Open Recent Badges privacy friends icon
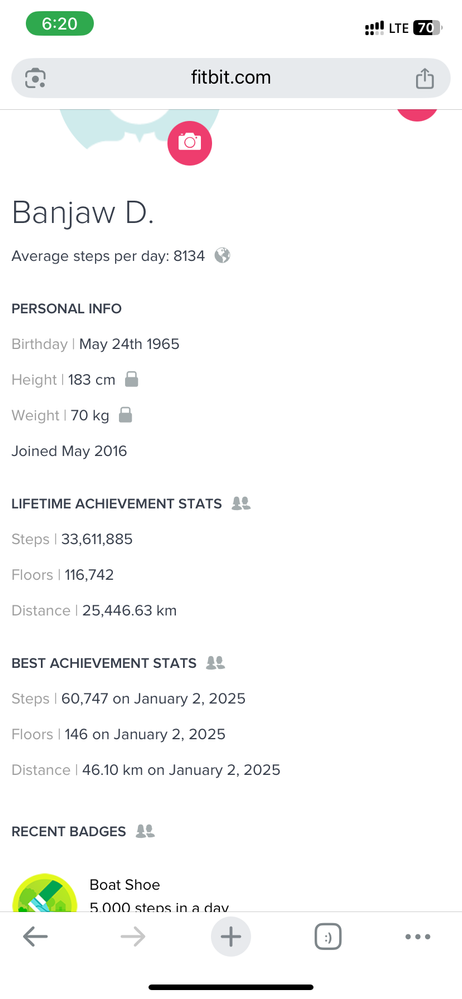 [x=145, y=831]
